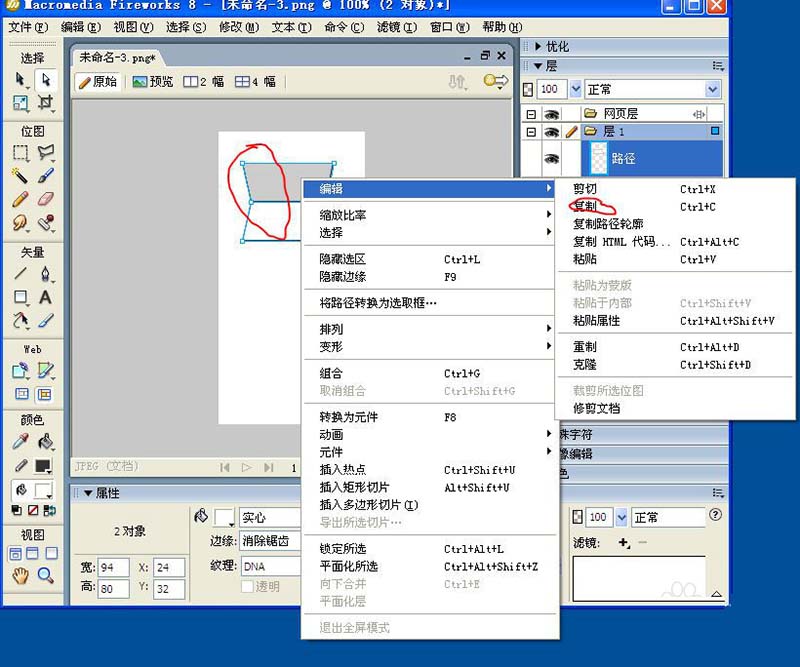The width and height of the screenshot is (800, 667).
Task: Hide the 路径 object with eye icon
Action: click(551, 158)
